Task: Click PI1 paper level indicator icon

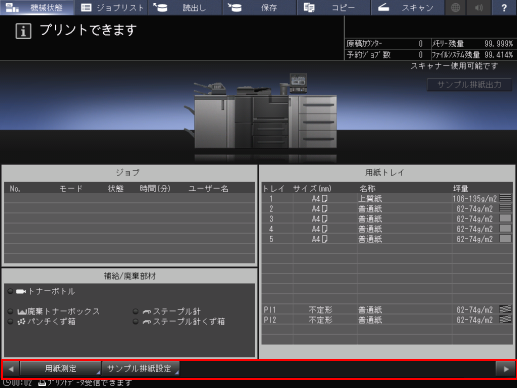Action: pos(505,309)
